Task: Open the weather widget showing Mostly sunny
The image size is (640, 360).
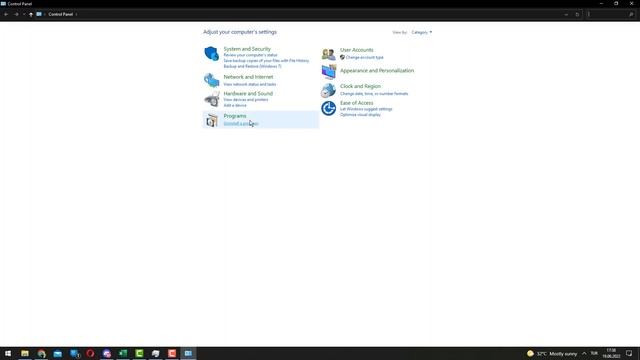Action: tap(552, 354)
